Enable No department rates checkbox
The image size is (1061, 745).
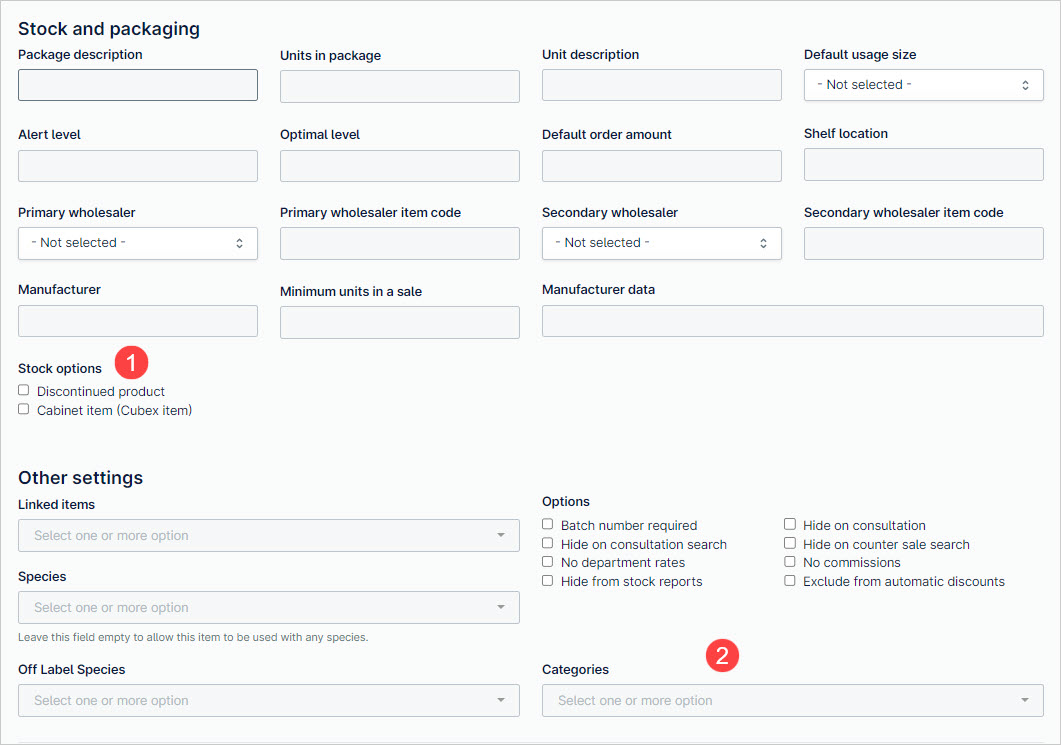pyautogui.click(x=547, y=561)
